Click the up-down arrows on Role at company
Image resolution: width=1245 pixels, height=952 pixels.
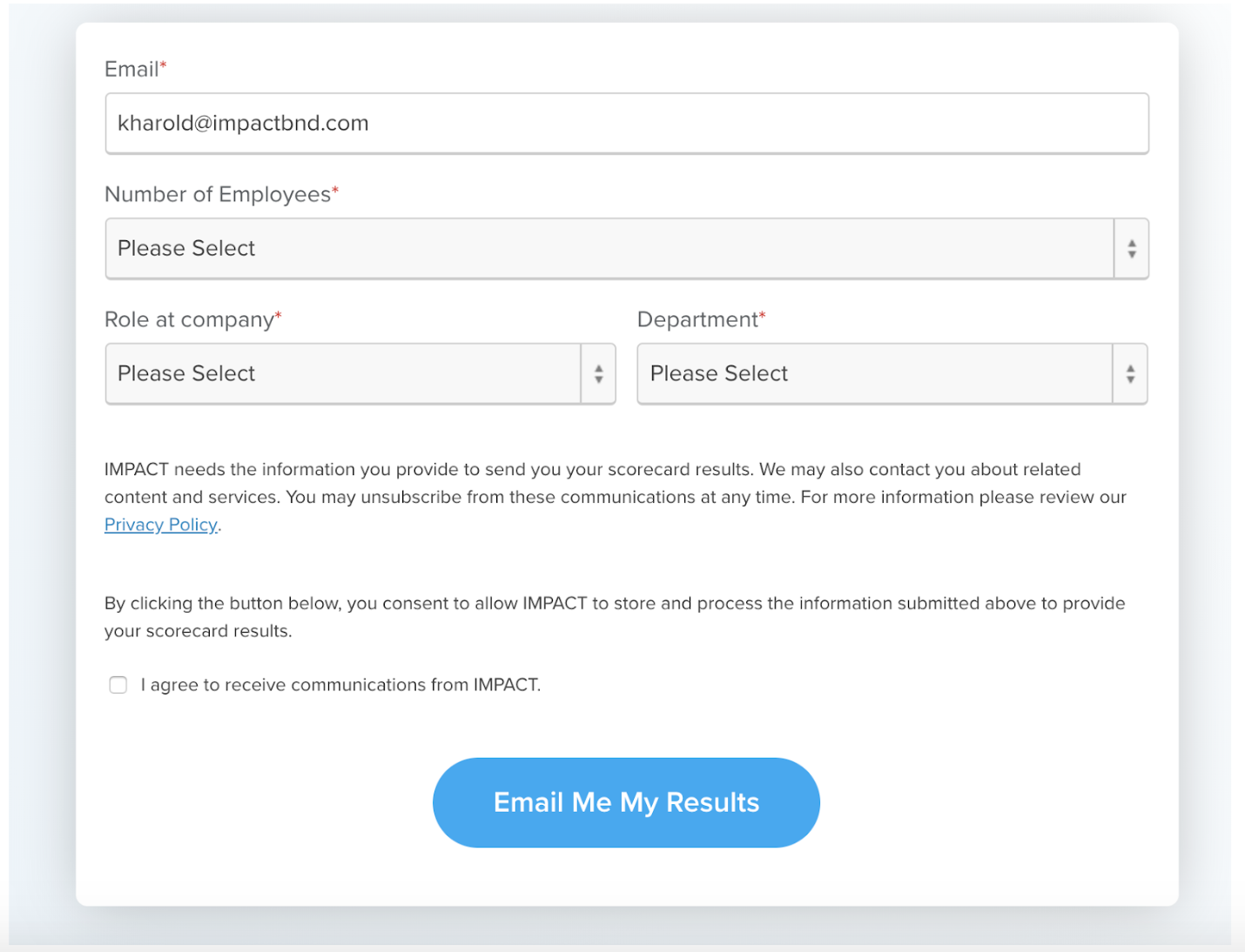(x=599, y=374)
